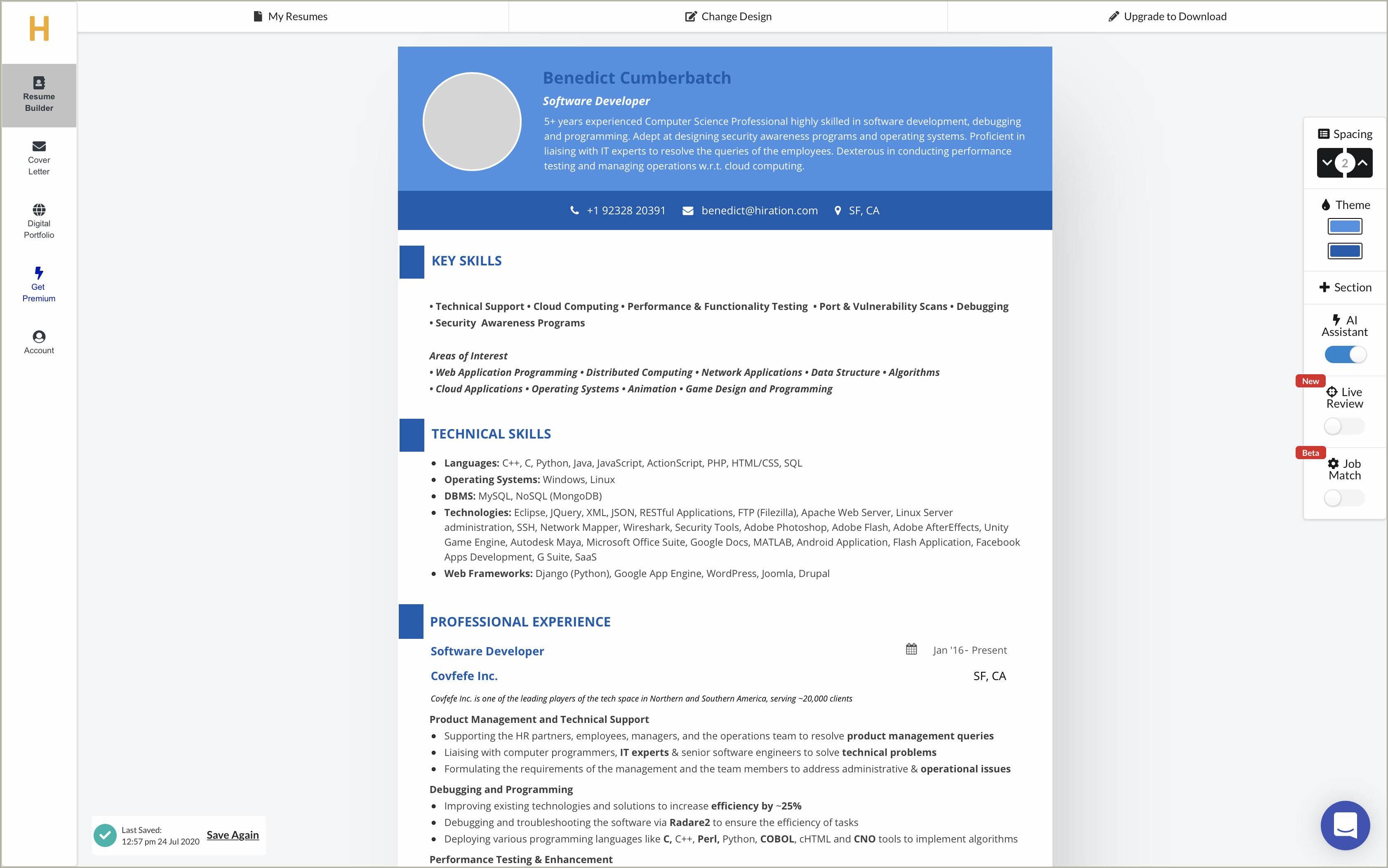Click the Save Again link
This screenshot has width=1388, height=868.
pos(232,834)
